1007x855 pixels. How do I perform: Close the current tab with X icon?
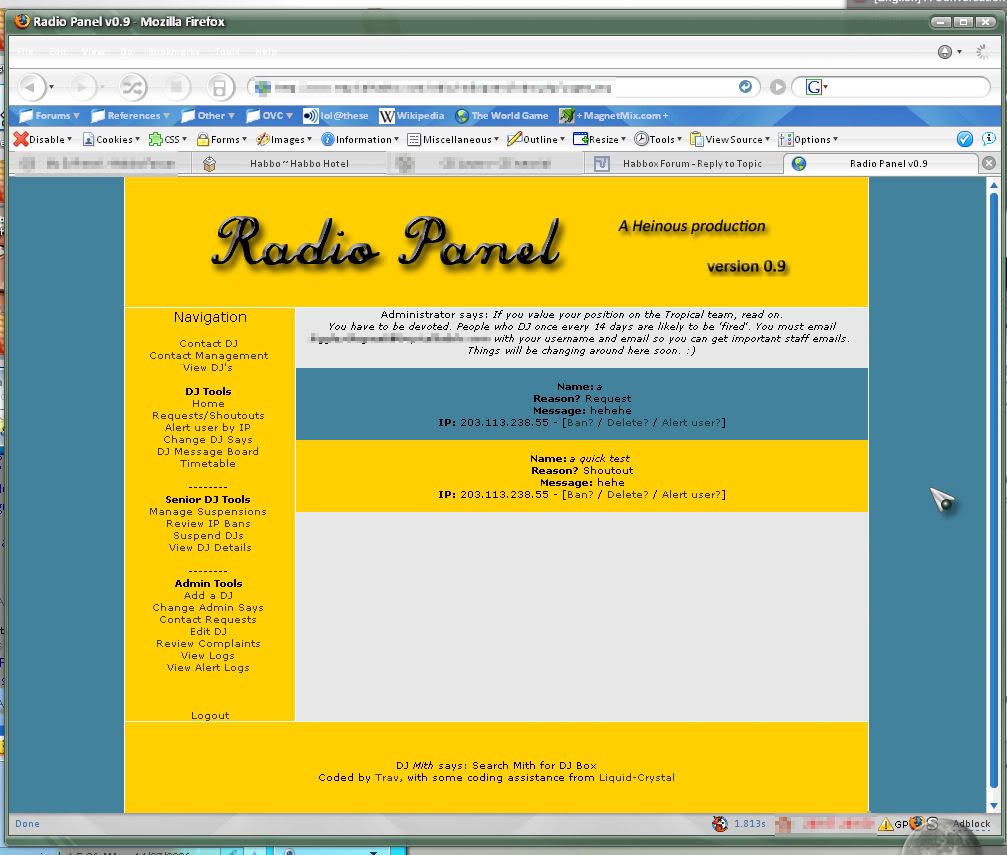coord(988,163)
